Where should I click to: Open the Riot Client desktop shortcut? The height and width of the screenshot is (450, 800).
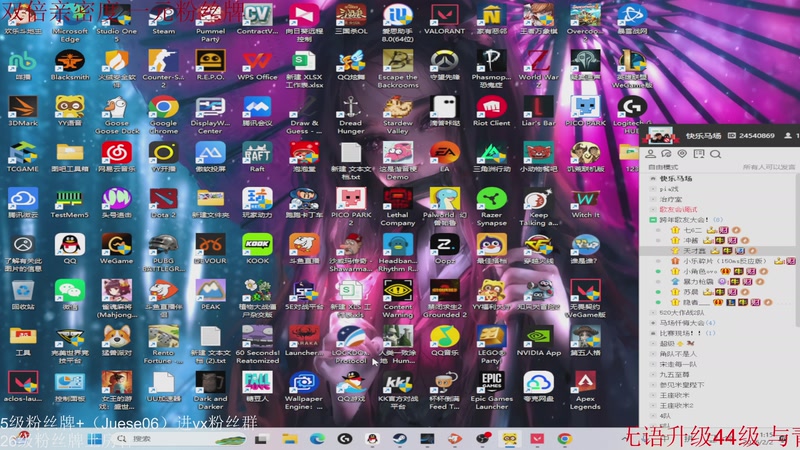point(491,111)
